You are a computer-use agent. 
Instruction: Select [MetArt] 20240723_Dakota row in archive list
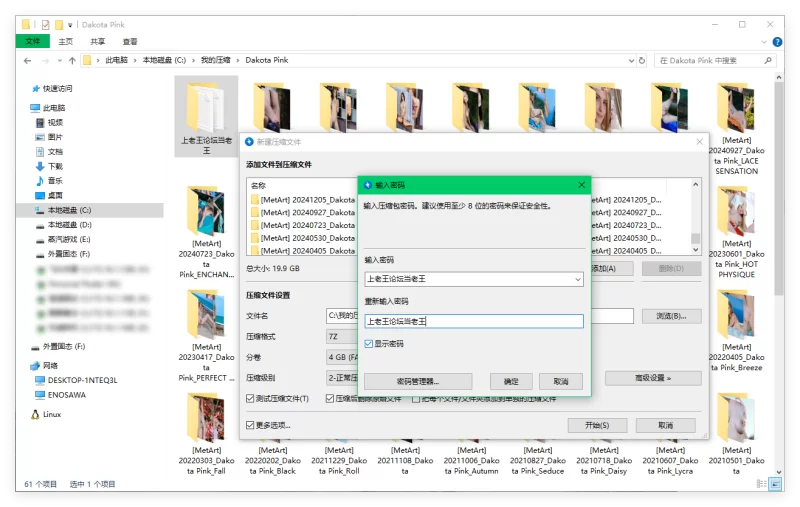pyautogui.click(x=304, y=225)
